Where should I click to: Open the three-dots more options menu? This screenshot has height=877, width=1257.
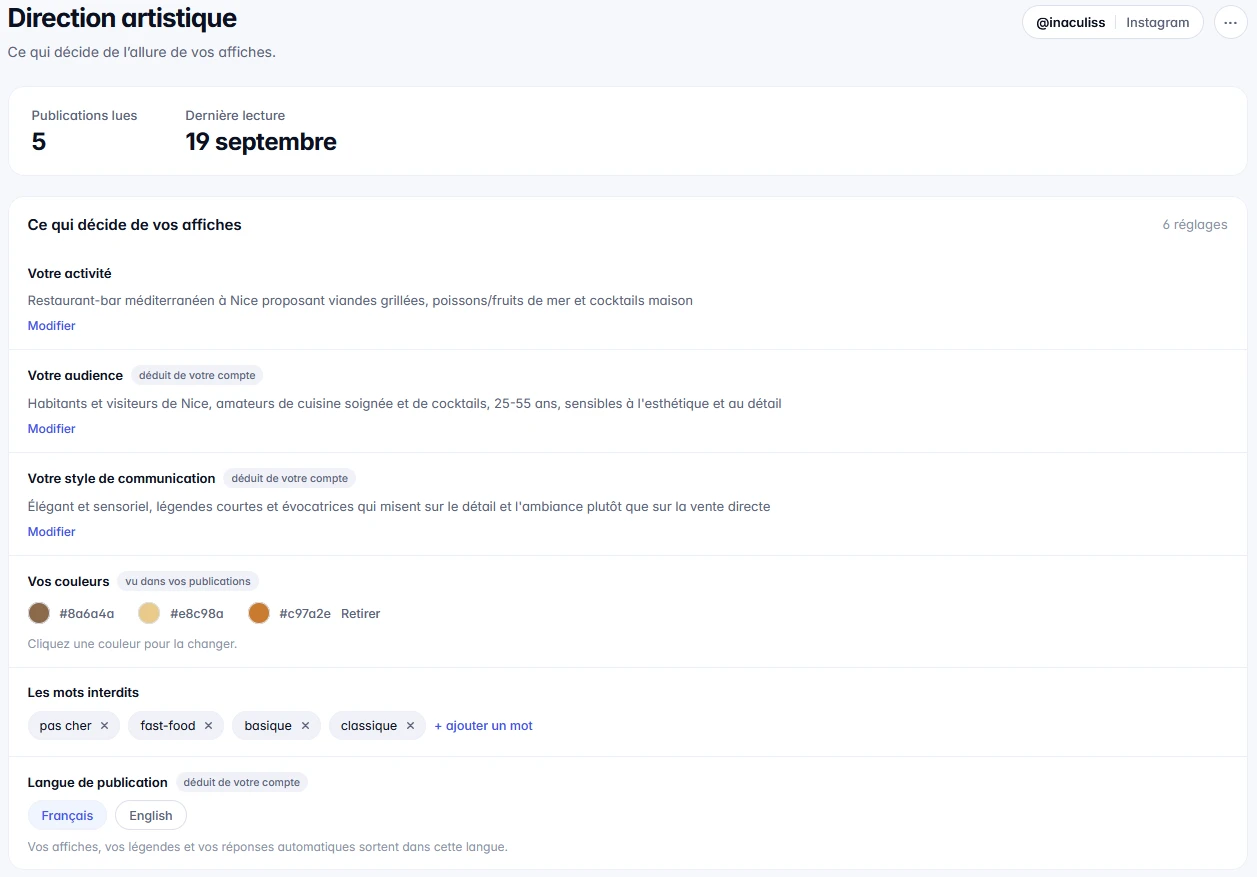[x=1230, y=22]
